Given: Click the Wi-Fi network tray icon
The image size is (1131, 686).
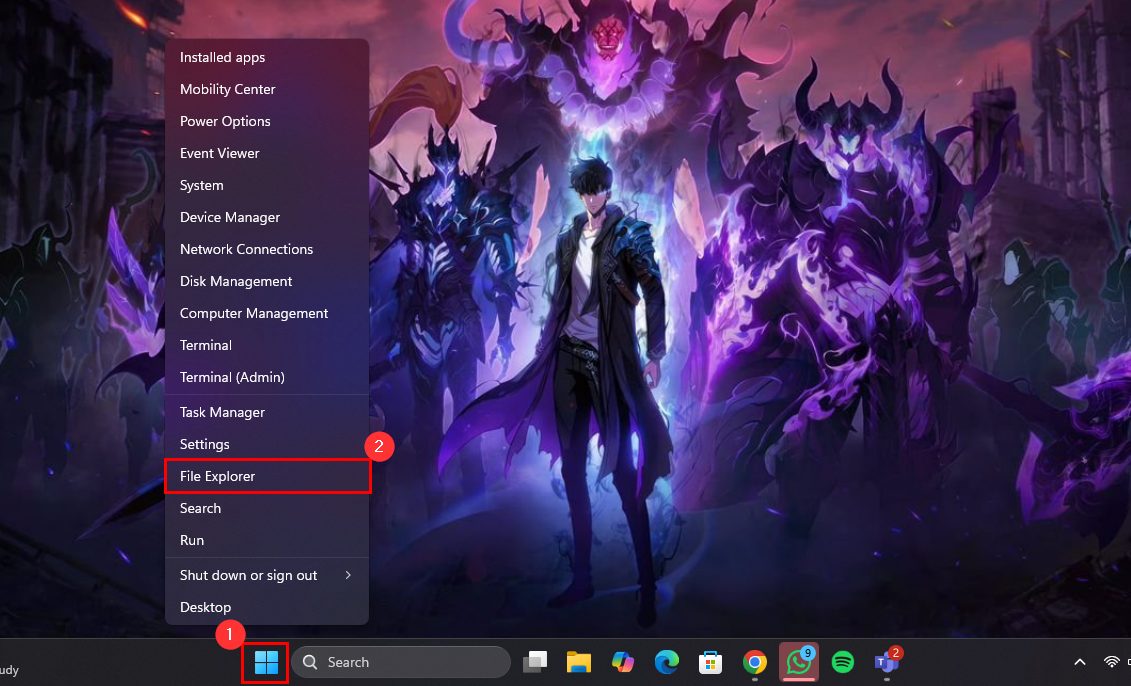Looking at the screenshot, I should 1112,662.
